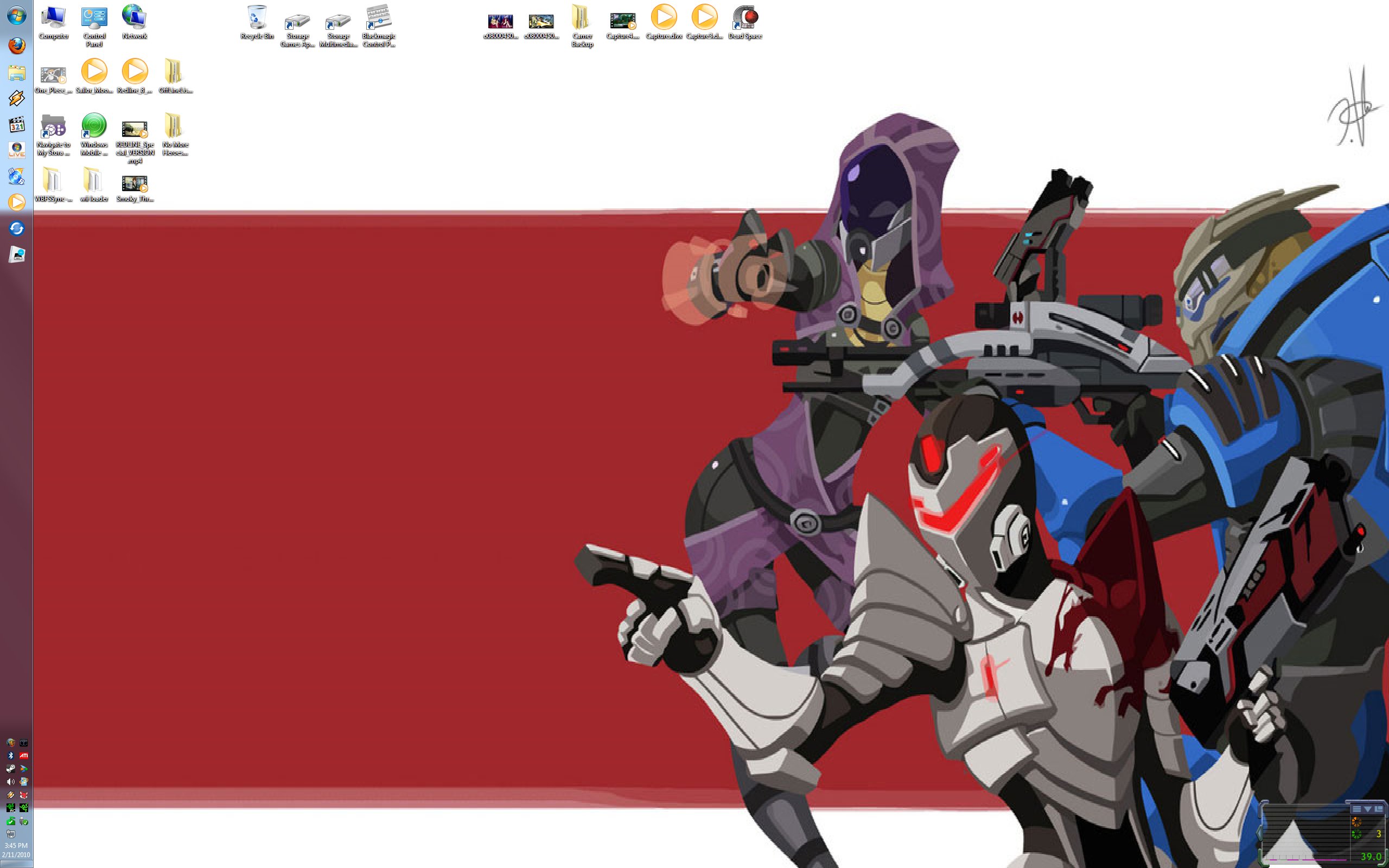Open Control Panel desktop icon
Viewport: 1389px width, 868px height.
click(x=94, y=27)
